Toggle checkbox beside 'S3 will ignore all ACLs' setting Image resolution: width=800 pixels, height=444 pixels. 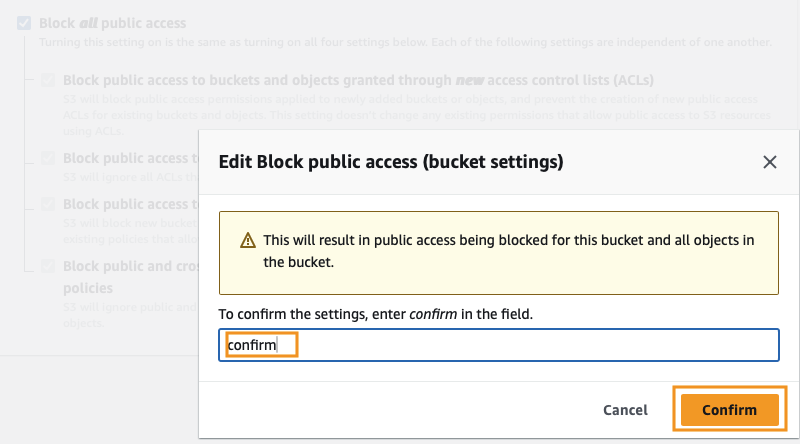point(48,158)
